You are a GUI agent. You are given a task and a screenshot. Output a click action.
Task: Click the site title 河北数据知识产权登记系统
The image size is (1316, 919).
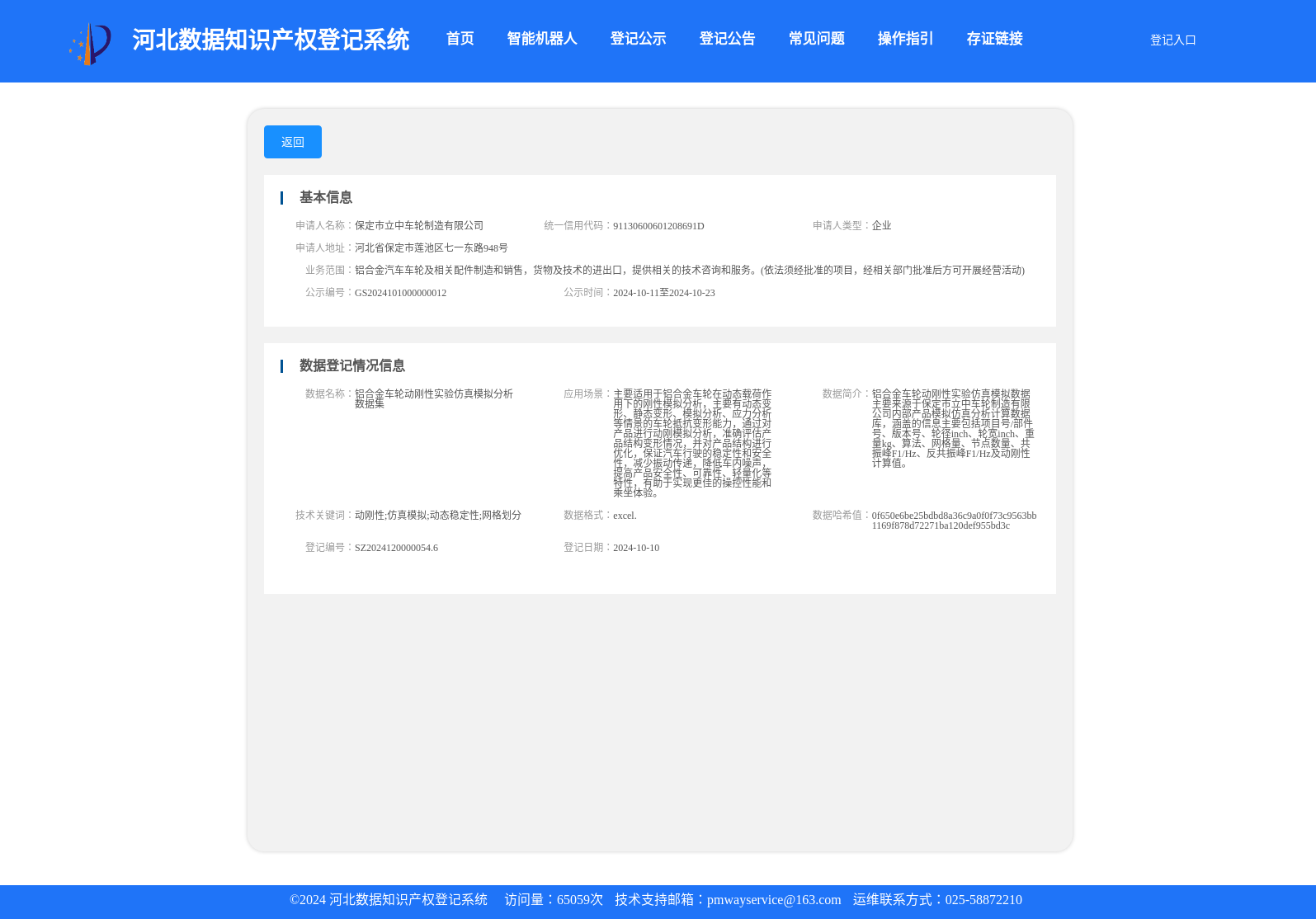point(271,40)
